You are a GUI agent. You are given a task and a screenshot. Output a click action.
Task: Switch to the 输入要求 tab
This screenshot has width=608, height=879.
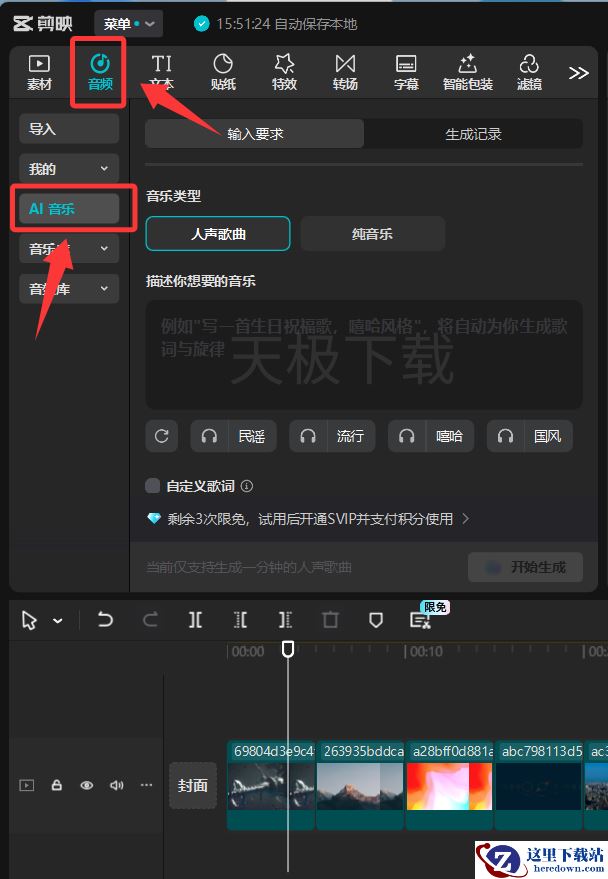(254, 134)
